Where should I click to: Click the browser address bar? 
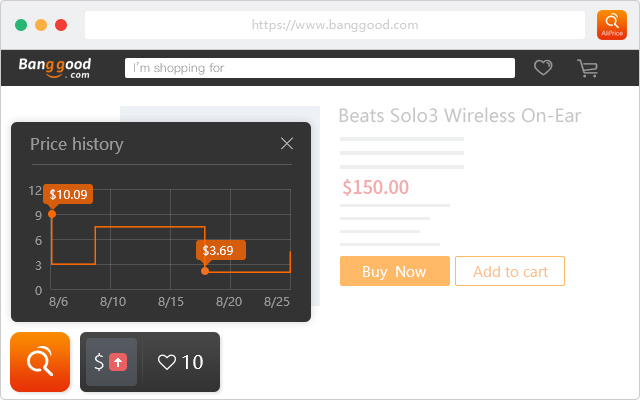(334, 25)
